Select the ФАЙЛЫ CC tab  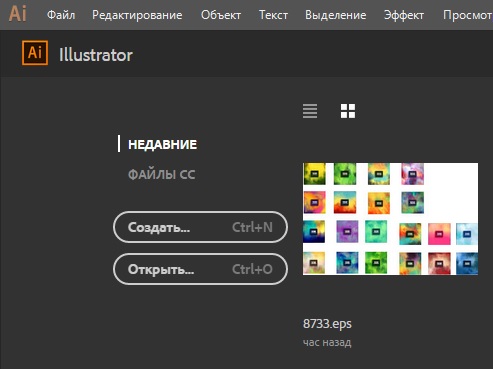point(162,174)
